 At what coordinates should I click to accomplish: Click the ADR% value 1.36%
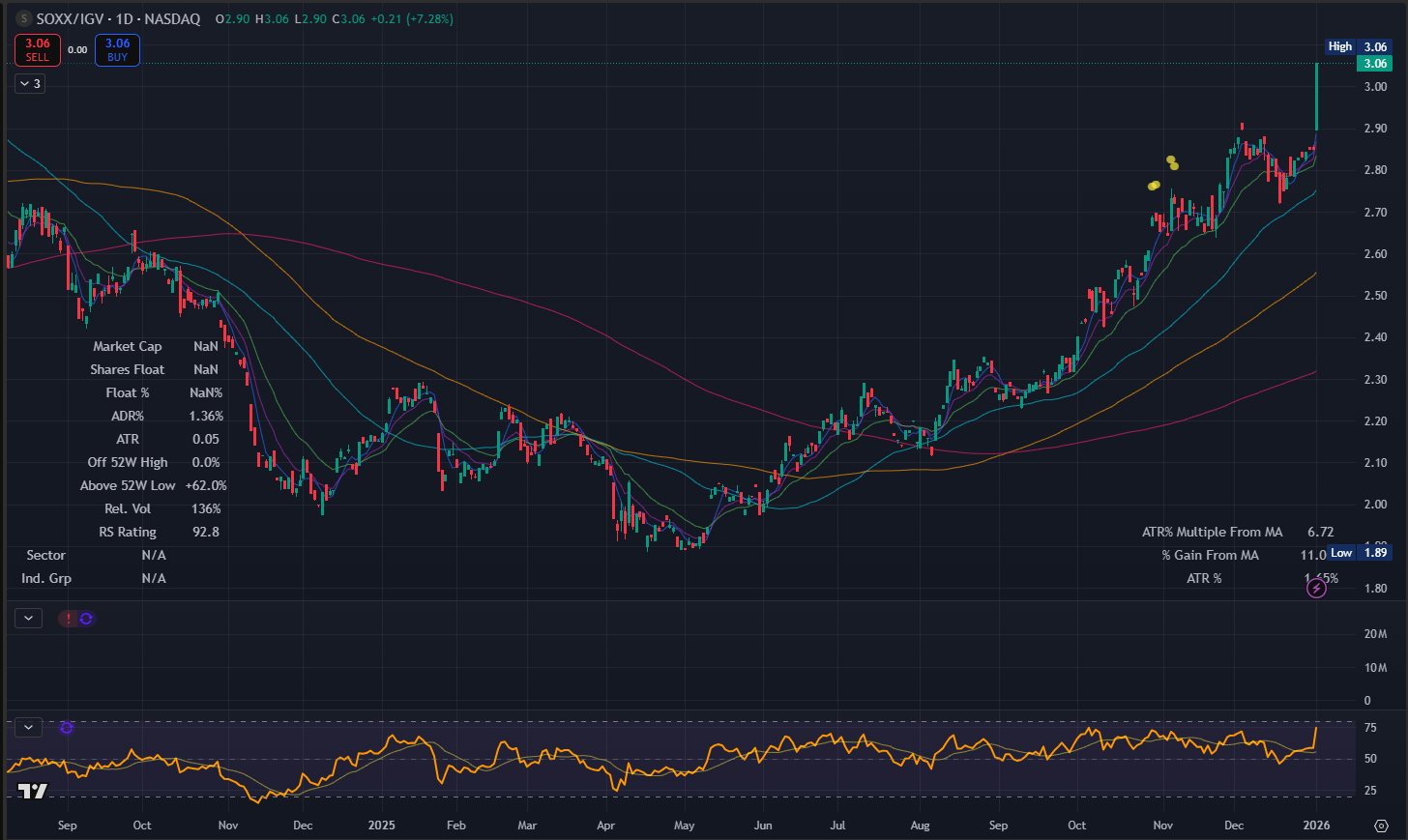[x=206, y=416]
